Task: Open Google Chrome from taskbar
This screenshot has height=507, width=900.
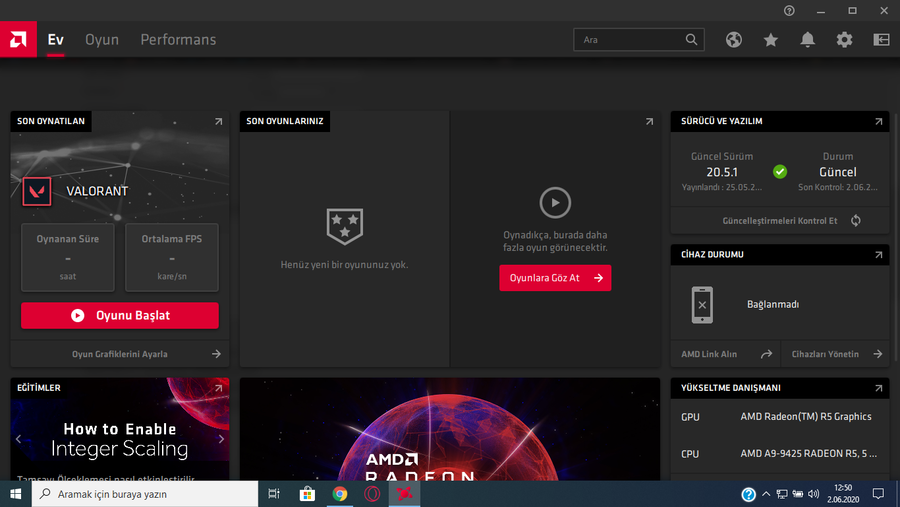Action: point(340,494)
